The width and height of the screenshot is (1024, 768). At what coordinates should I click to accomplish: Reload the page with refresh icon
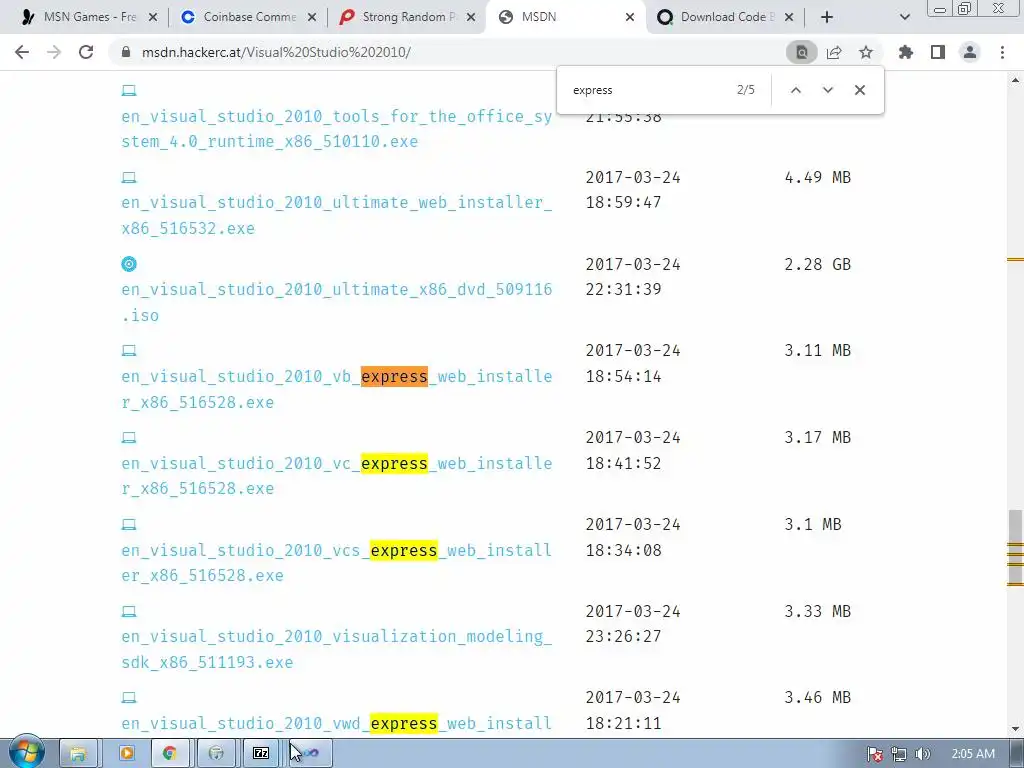86,52
